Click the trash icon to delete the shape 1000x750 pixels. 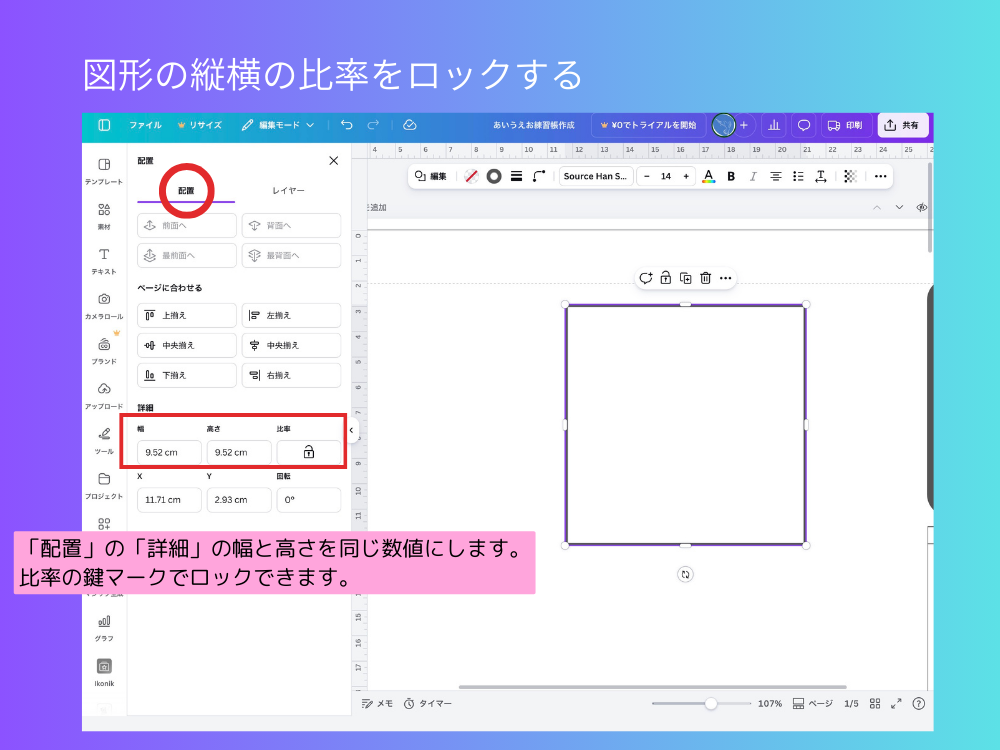click(706, 278)
